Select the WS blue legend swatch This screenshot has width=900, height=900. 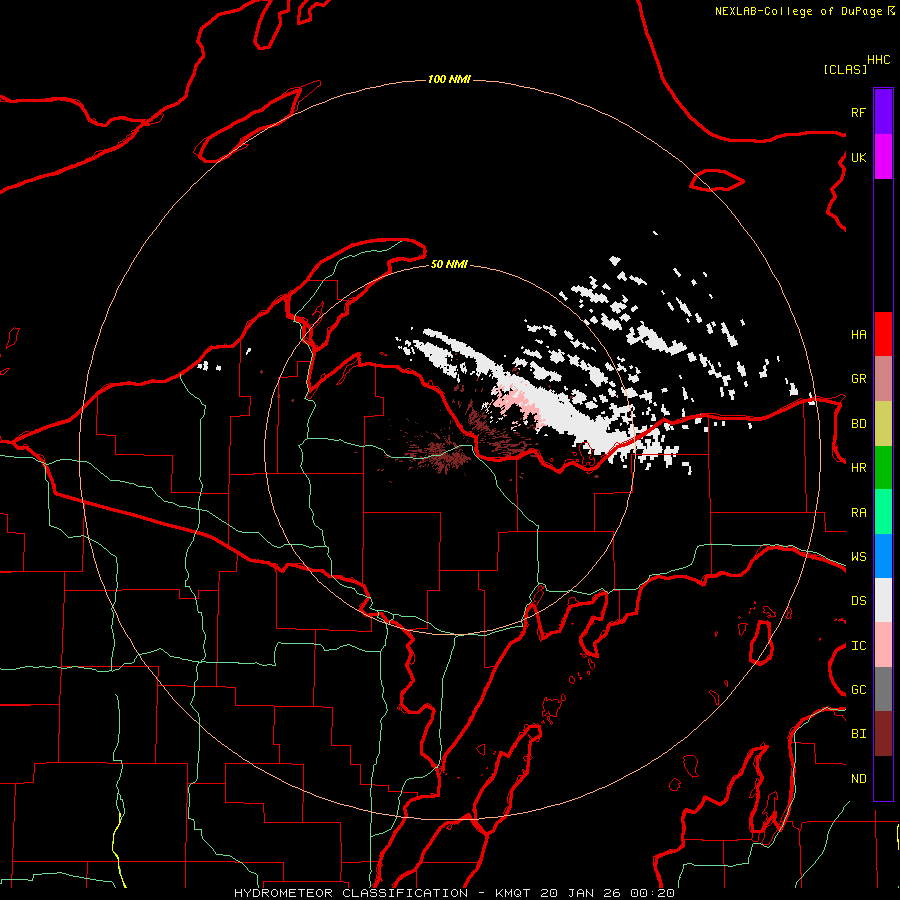883,556
